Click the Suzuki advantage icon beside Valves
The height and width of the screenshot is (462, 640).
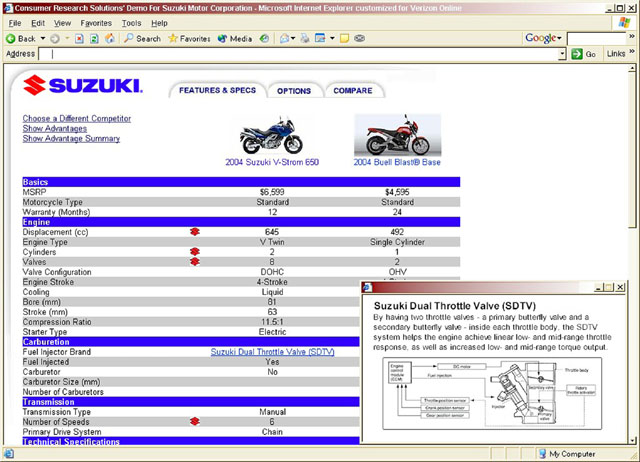click(x=195, y=262)
